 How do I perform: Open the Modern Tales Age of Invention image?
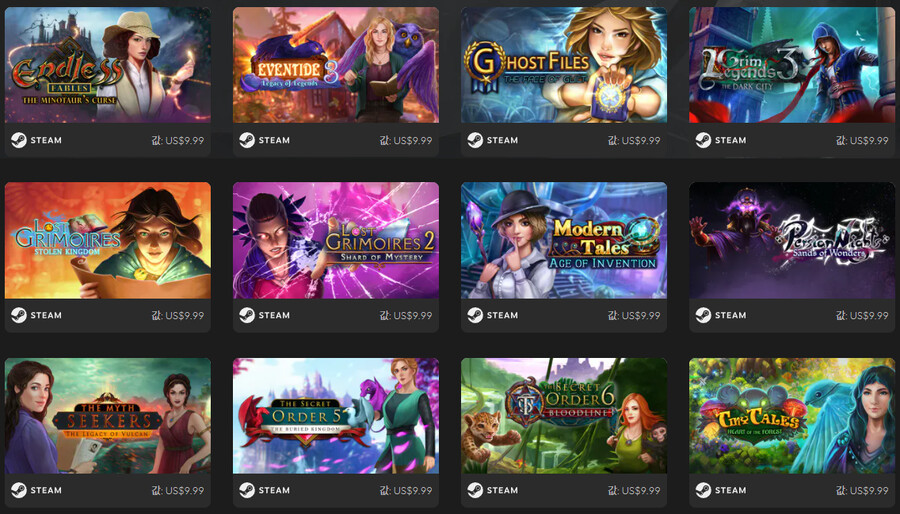[x=564, y=240]
